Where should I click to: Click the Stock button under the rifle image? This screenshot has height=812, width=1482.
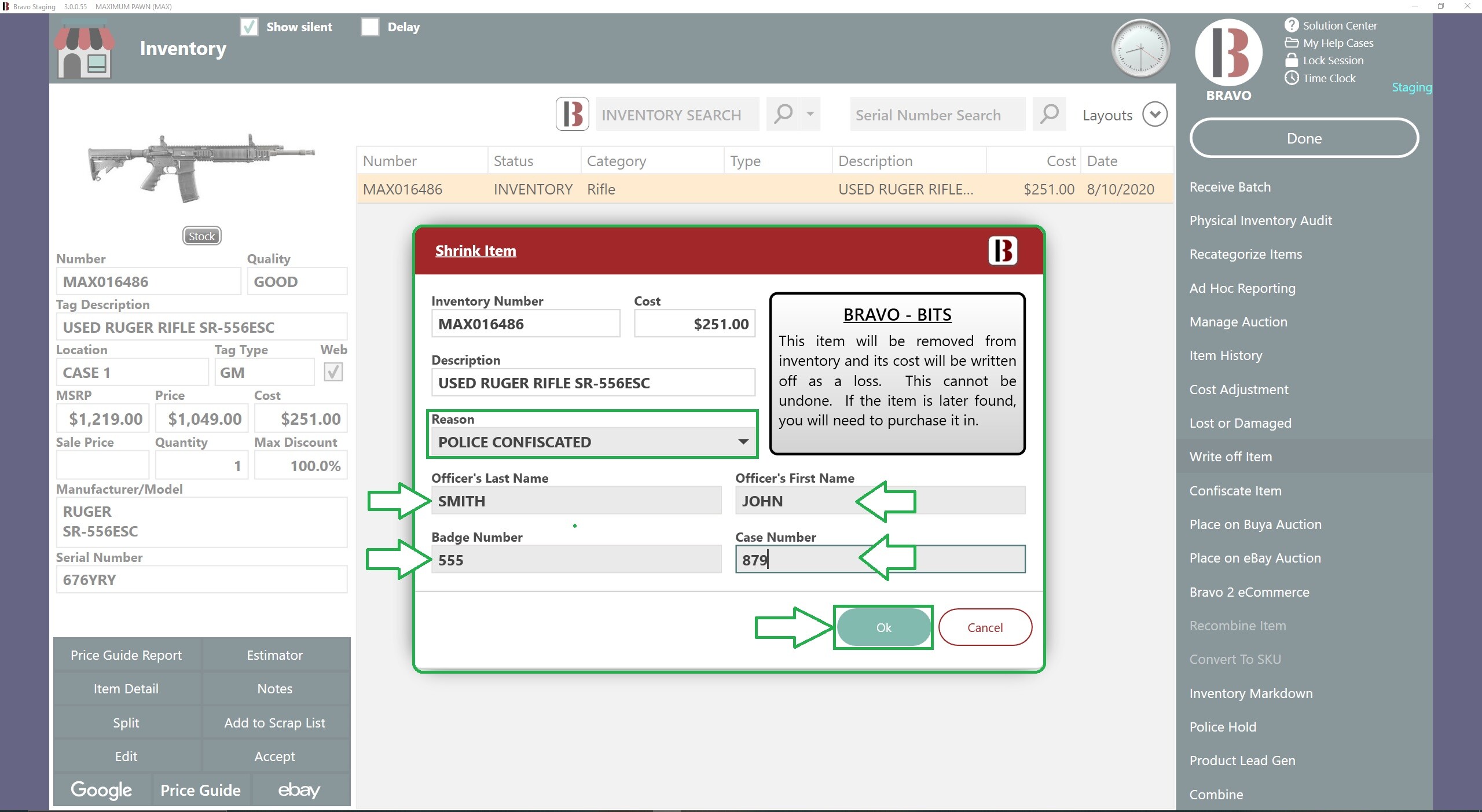(201, 236)
